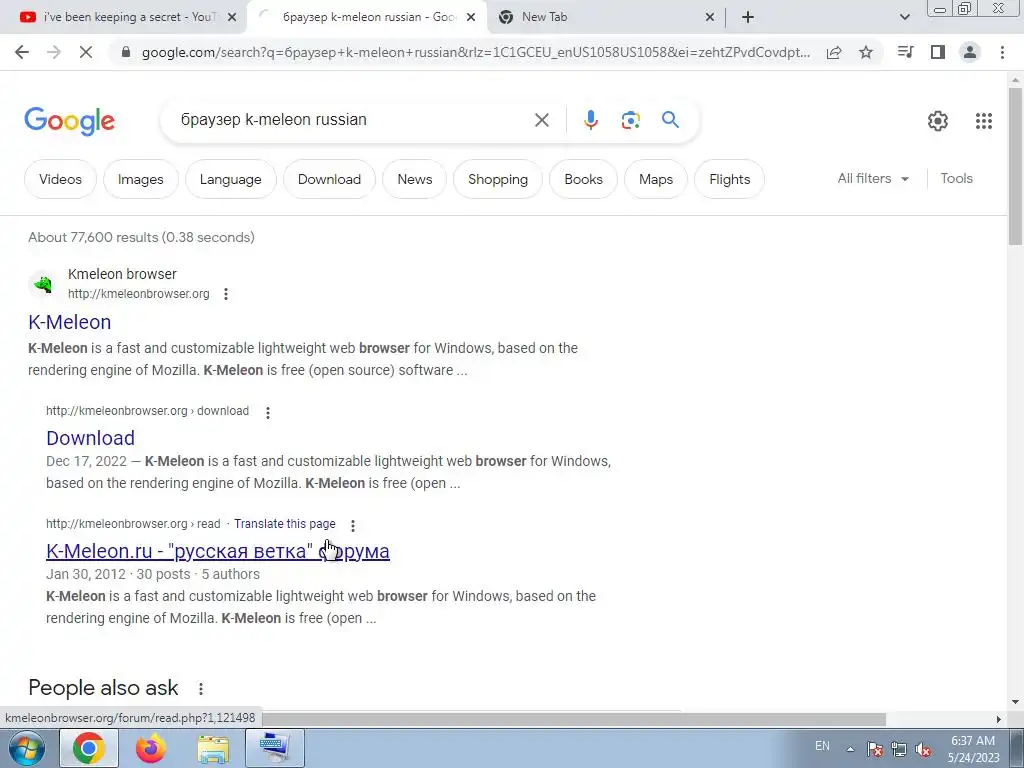Click the address bar URL

click(475, 52)
